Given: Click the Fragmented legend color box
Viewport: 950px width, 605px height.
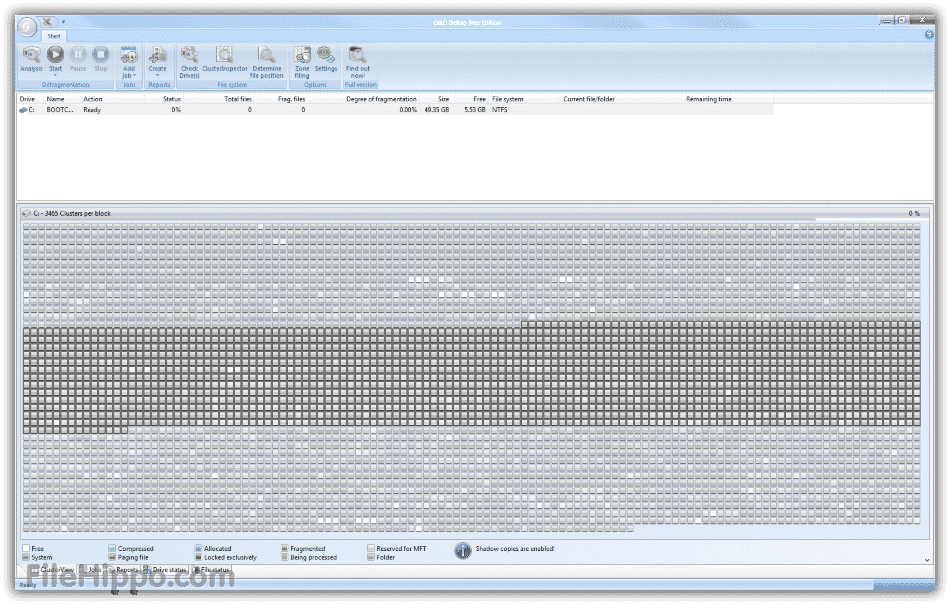Looking at the screenshot, I should click(285, 549).
